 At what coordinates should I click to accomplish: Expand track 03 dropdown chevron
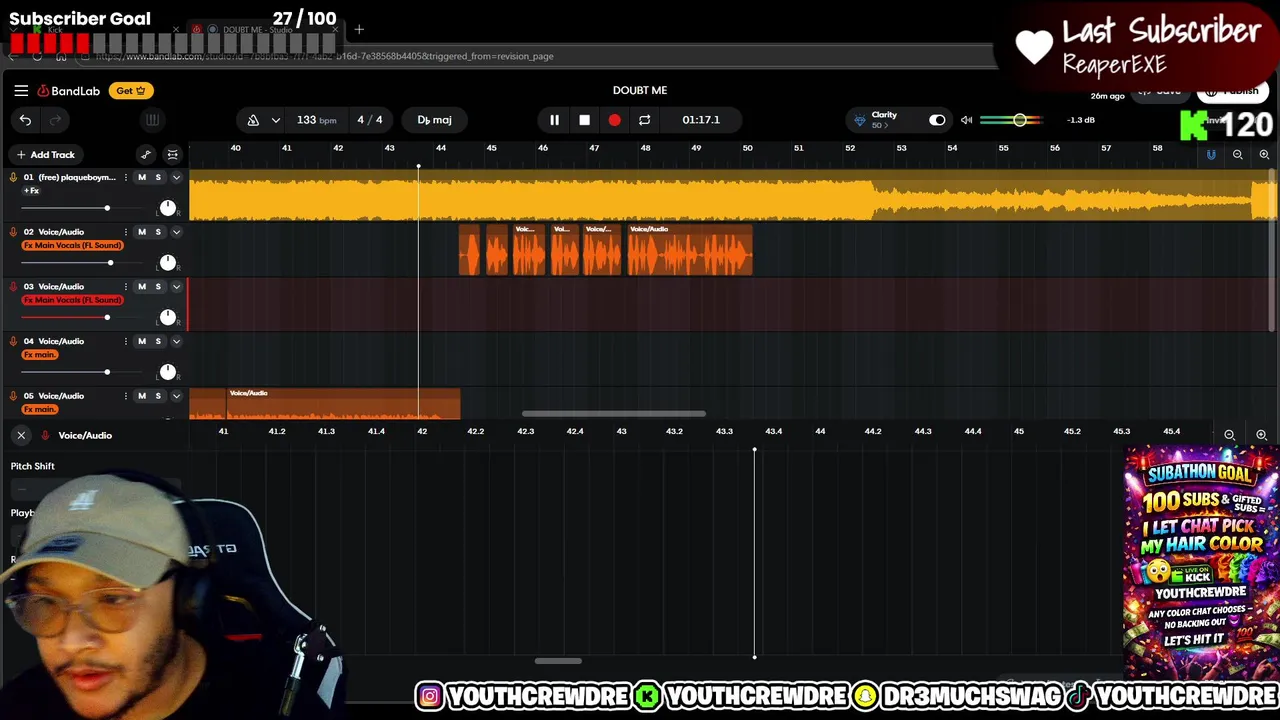(x=176, y=287)
